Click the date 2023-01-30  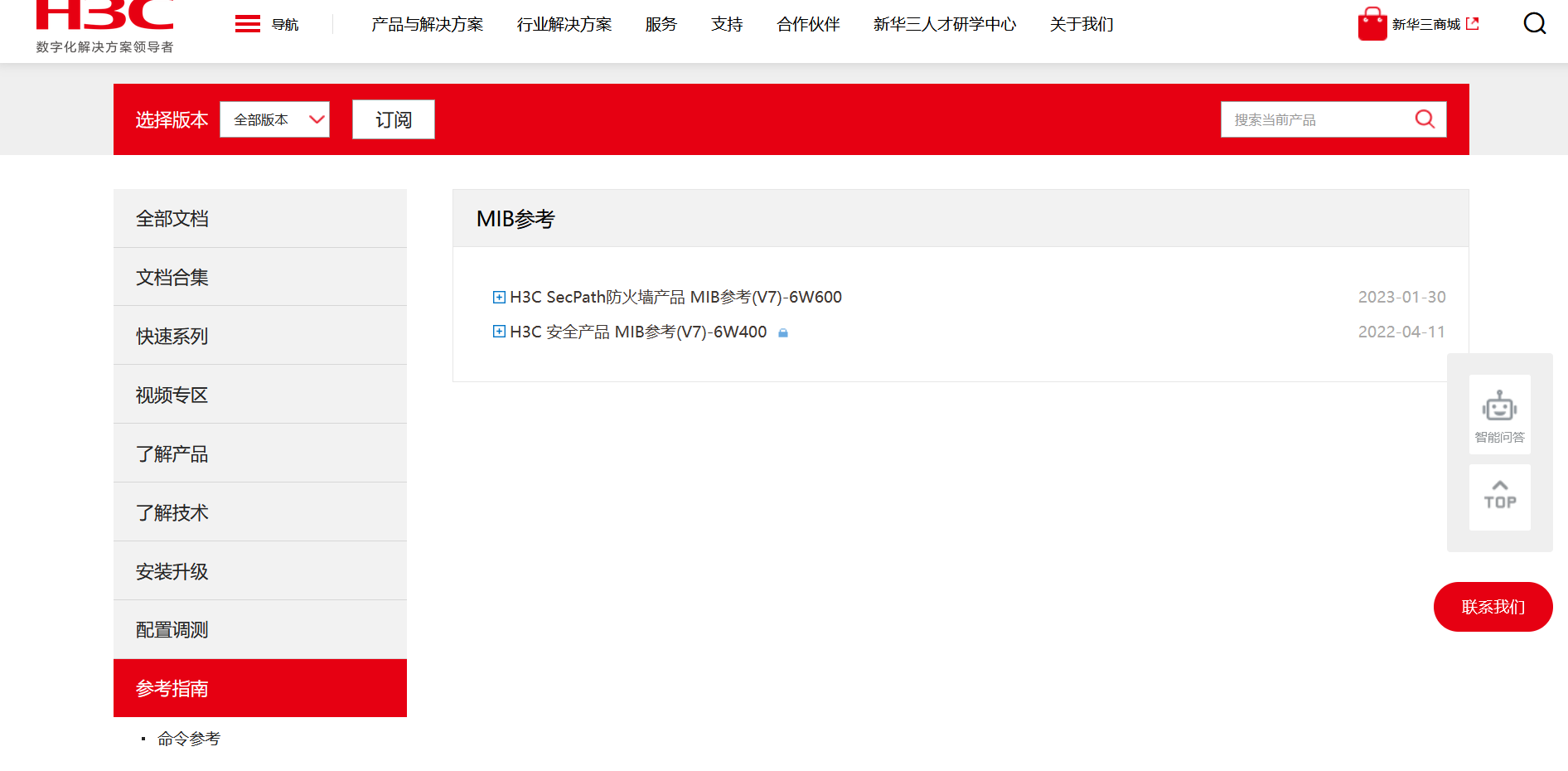(x=1401, y=297)
